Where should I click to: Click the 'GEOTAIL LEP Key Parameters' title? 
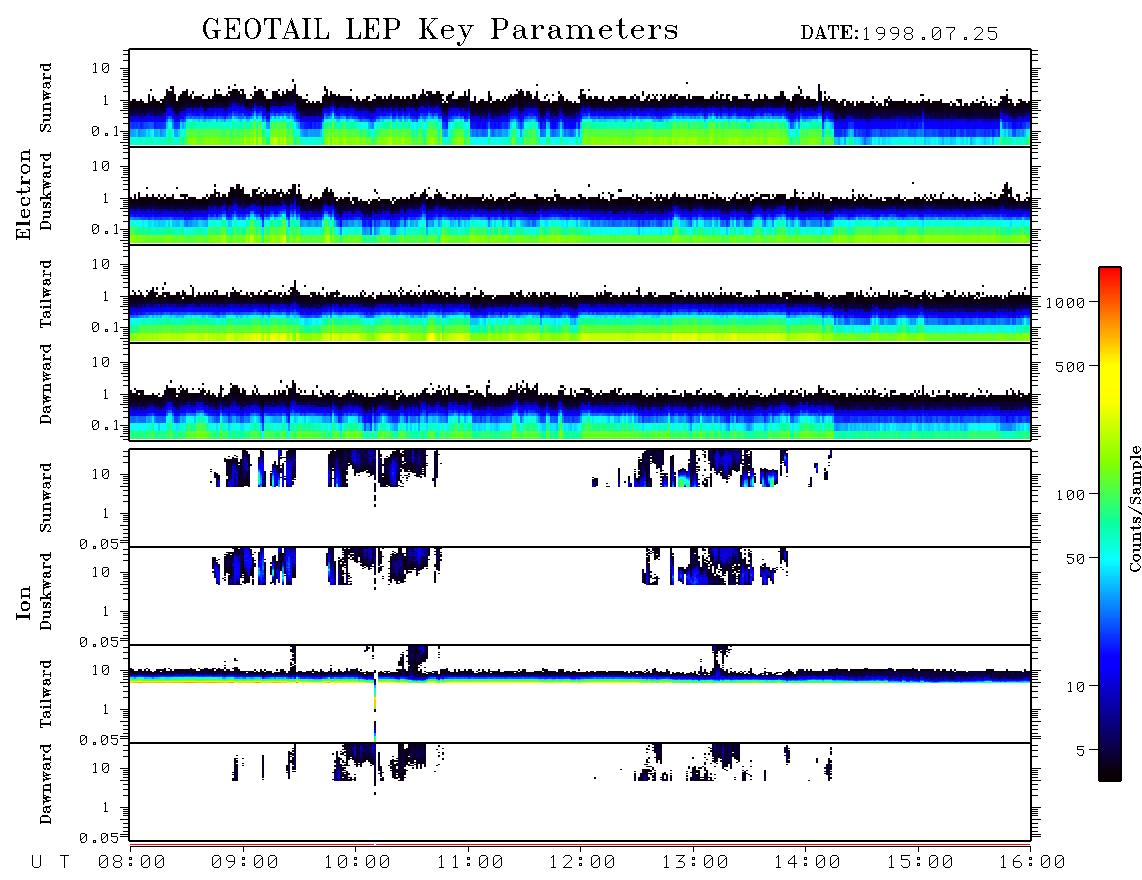(x=440, y=30)
